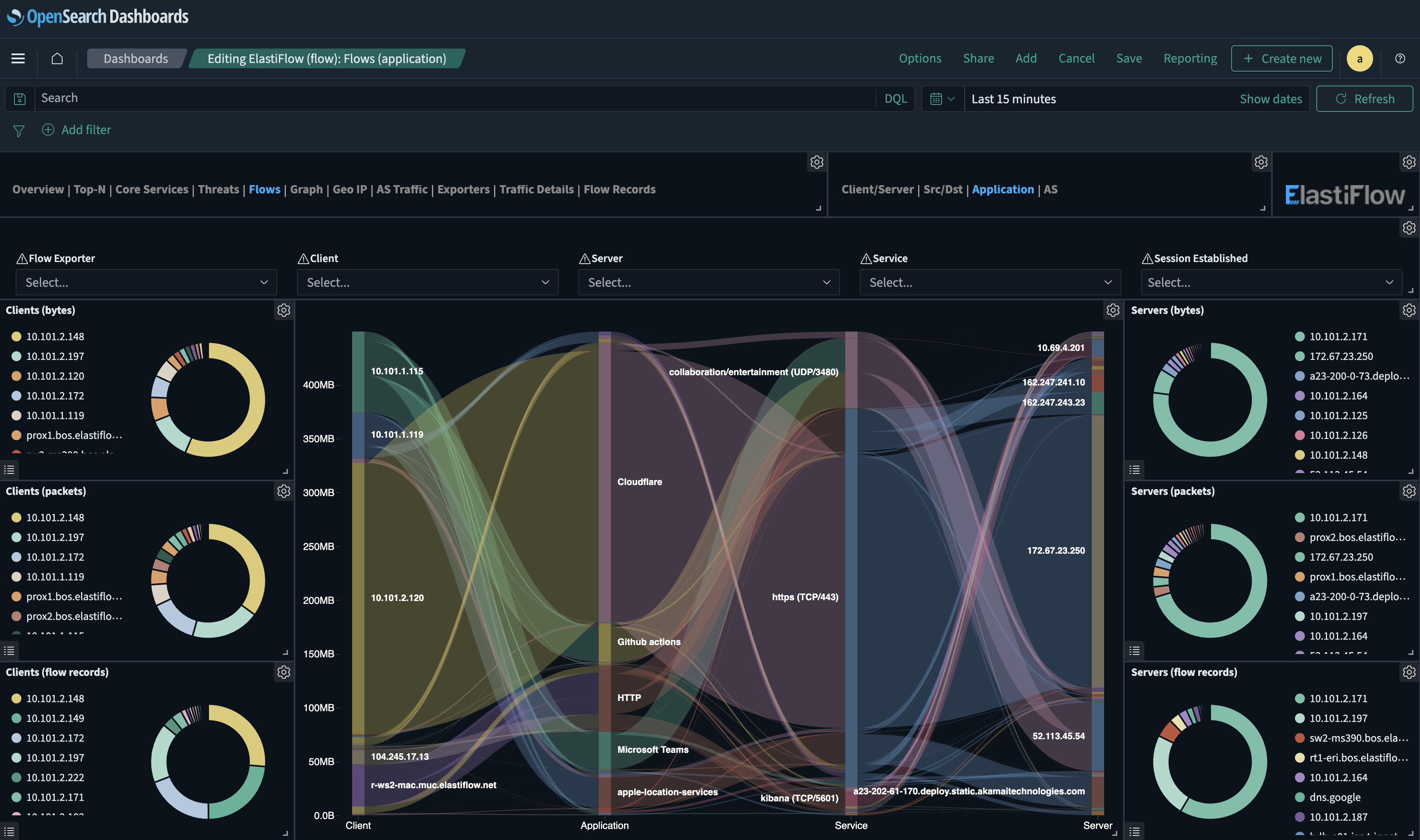Click the filter funnel icon
This screenshot has height=840, width=1420.
pos(19,131)
